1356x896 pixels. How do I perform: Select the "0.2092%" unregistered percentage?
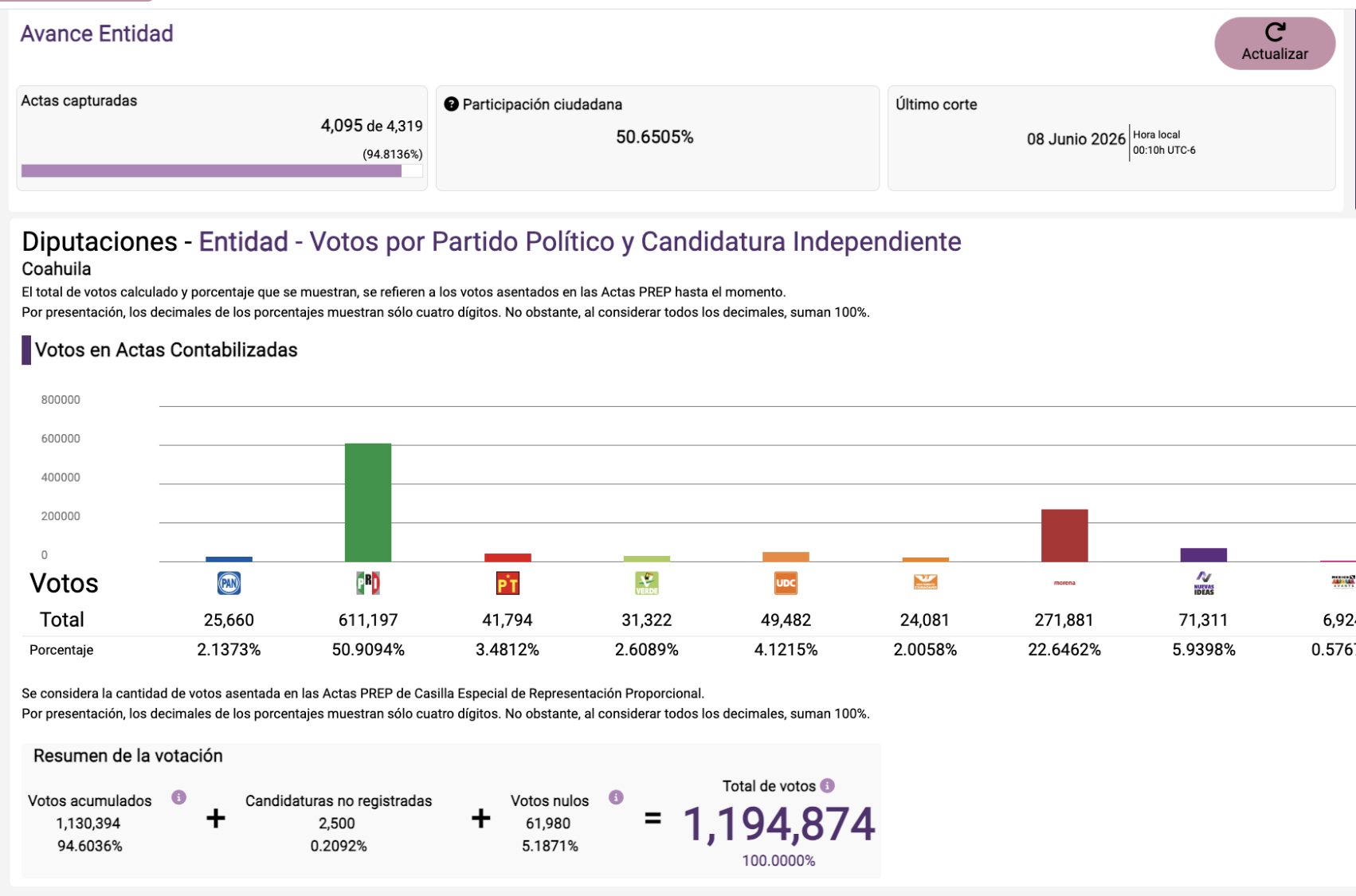339,846
